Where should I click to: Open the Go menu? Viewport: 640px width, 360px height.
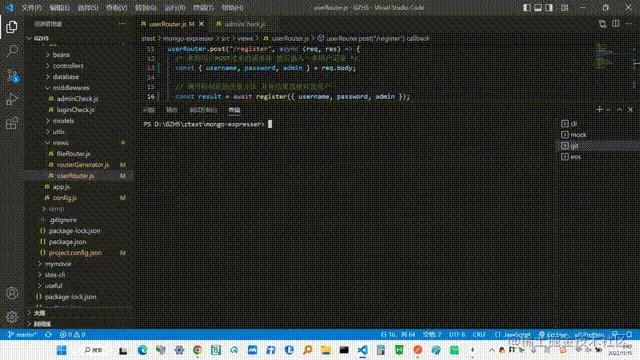(146, 8)
